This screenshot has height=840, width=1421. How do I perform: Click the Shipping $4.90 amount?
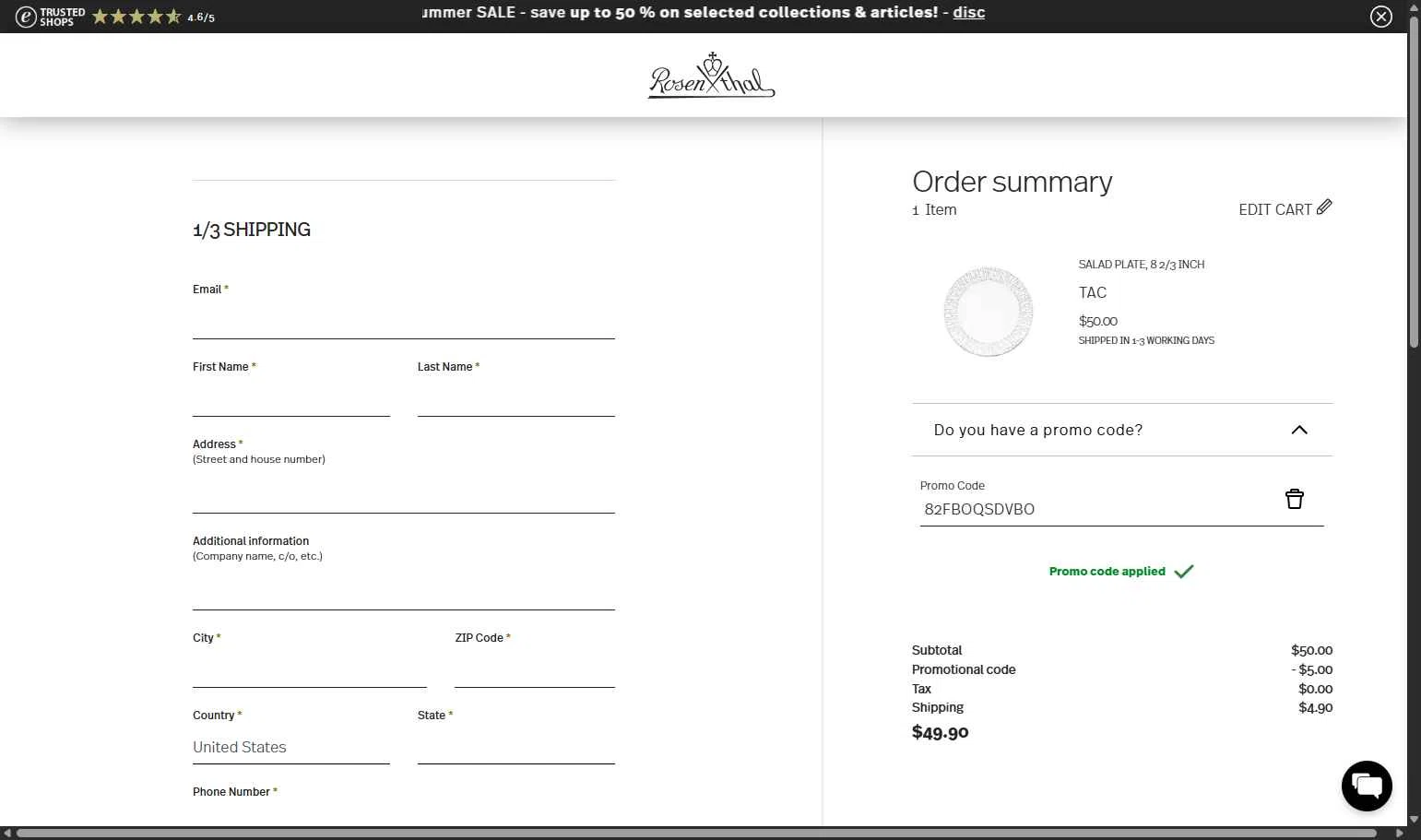[1315, 708]
